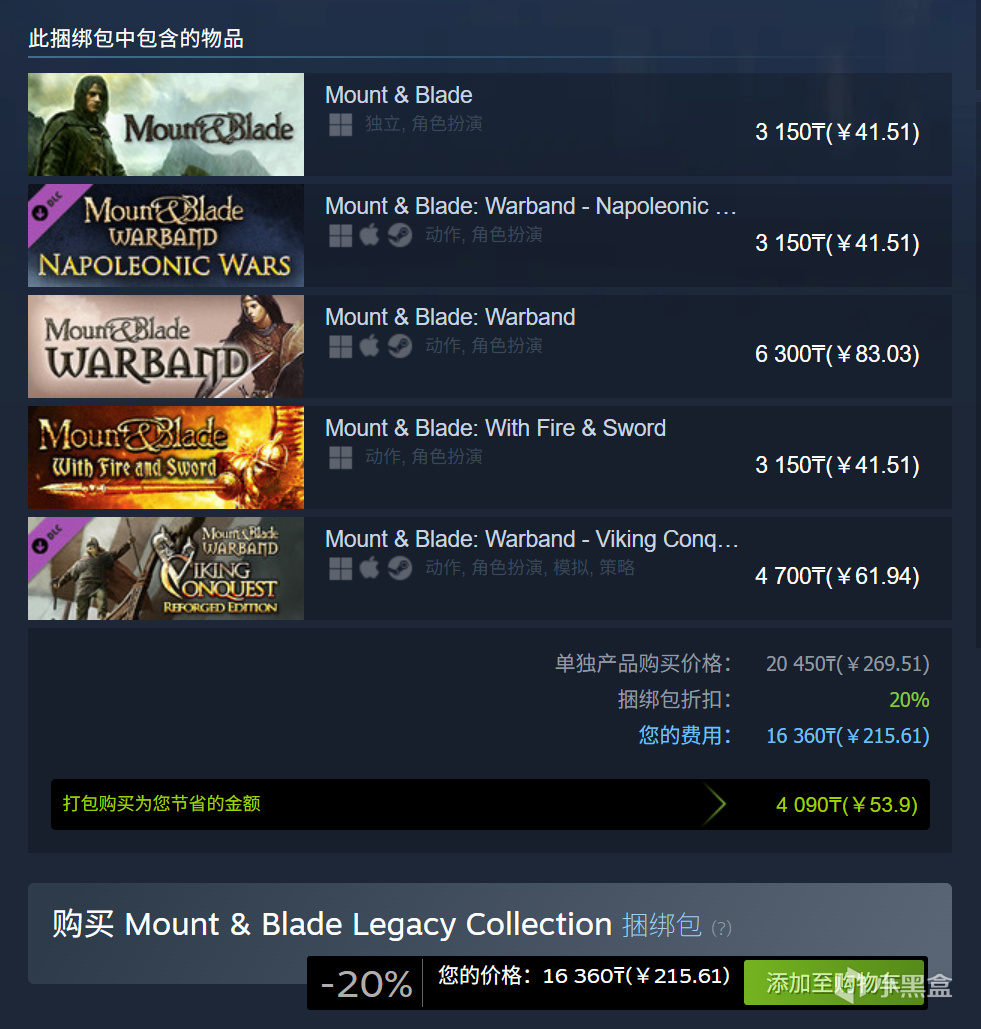981x1029 pixels.
Task: Click the green arrow in savings bar
Action: coord(715,804)
